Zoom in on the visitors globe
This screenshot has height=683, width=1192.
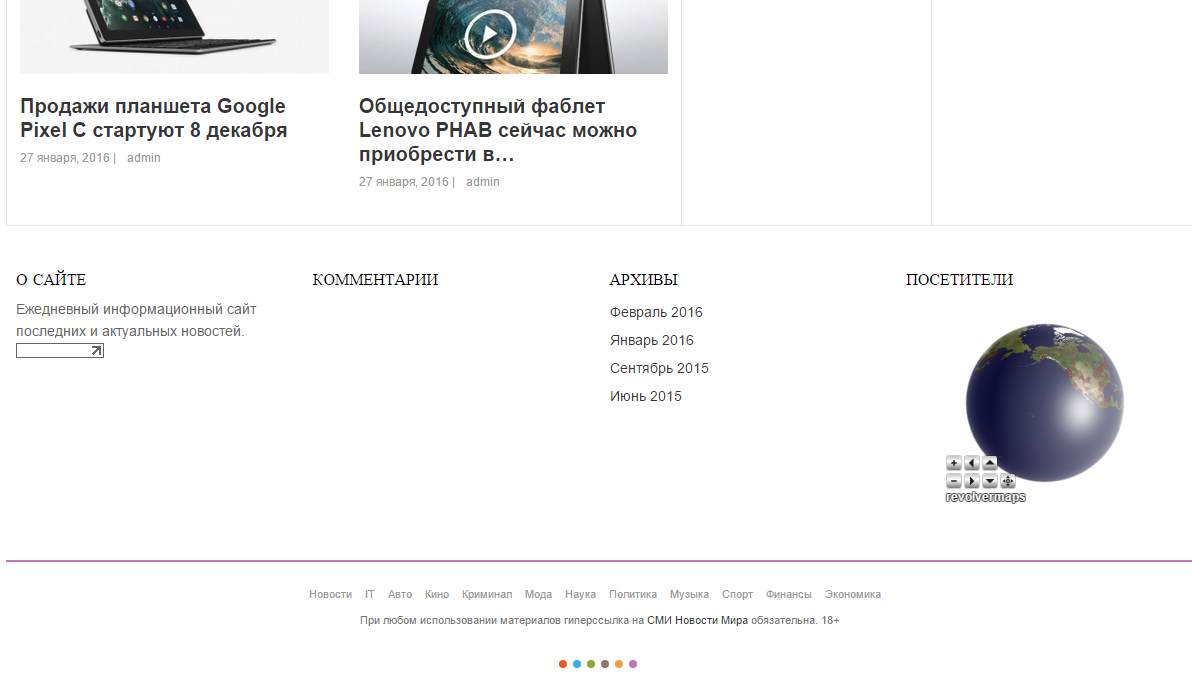pos(953,462)
